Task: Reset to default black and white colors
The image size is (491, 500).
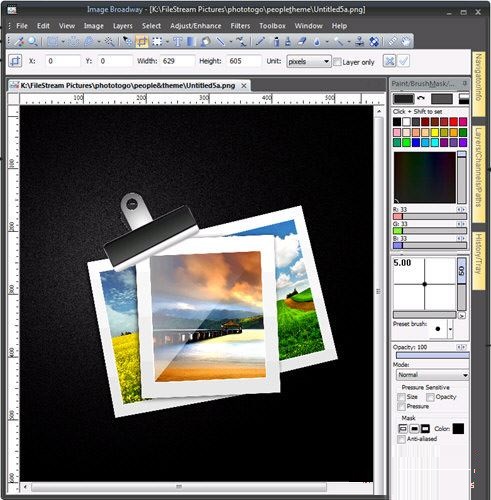Action: tap(464, 98)
